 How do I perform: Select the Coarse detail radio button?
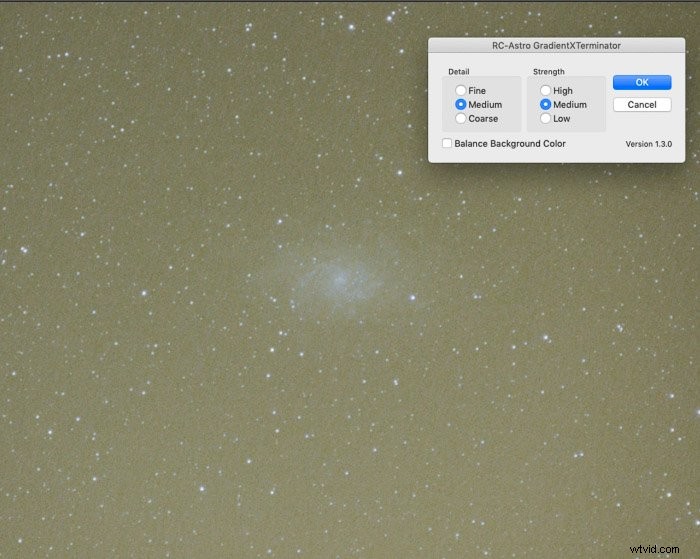tap(461, 119)
